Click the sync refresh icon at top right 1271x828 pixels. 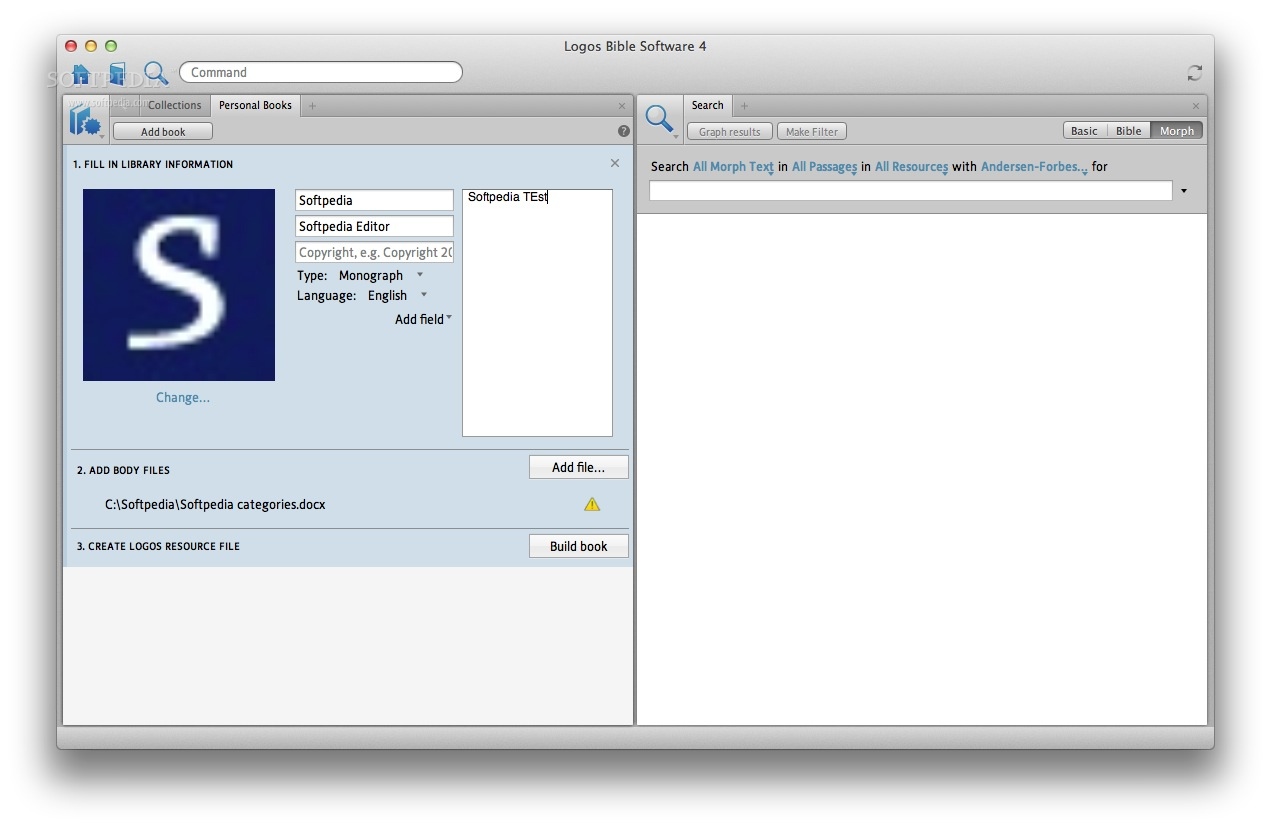[x=1194, y=72]
